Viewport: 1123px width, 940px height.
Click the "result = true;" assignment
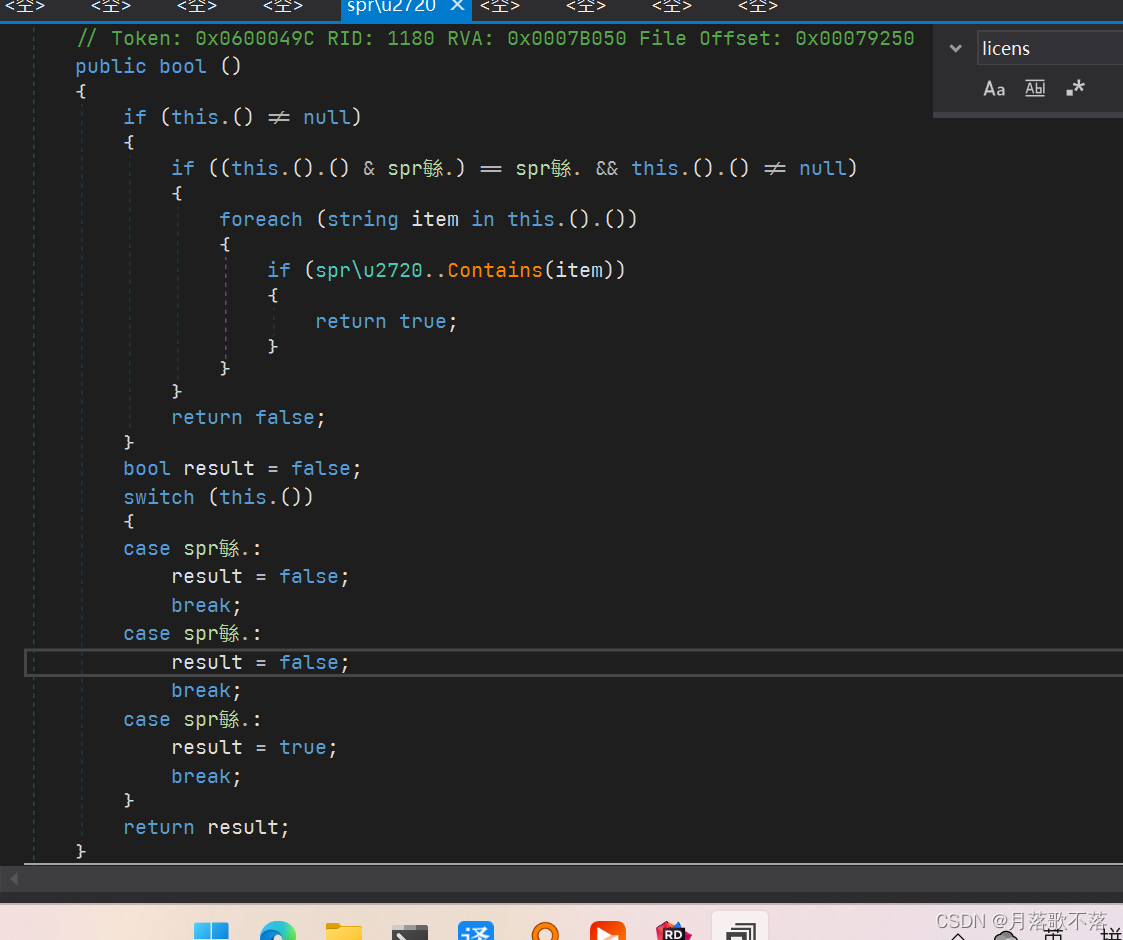point(254,747)
